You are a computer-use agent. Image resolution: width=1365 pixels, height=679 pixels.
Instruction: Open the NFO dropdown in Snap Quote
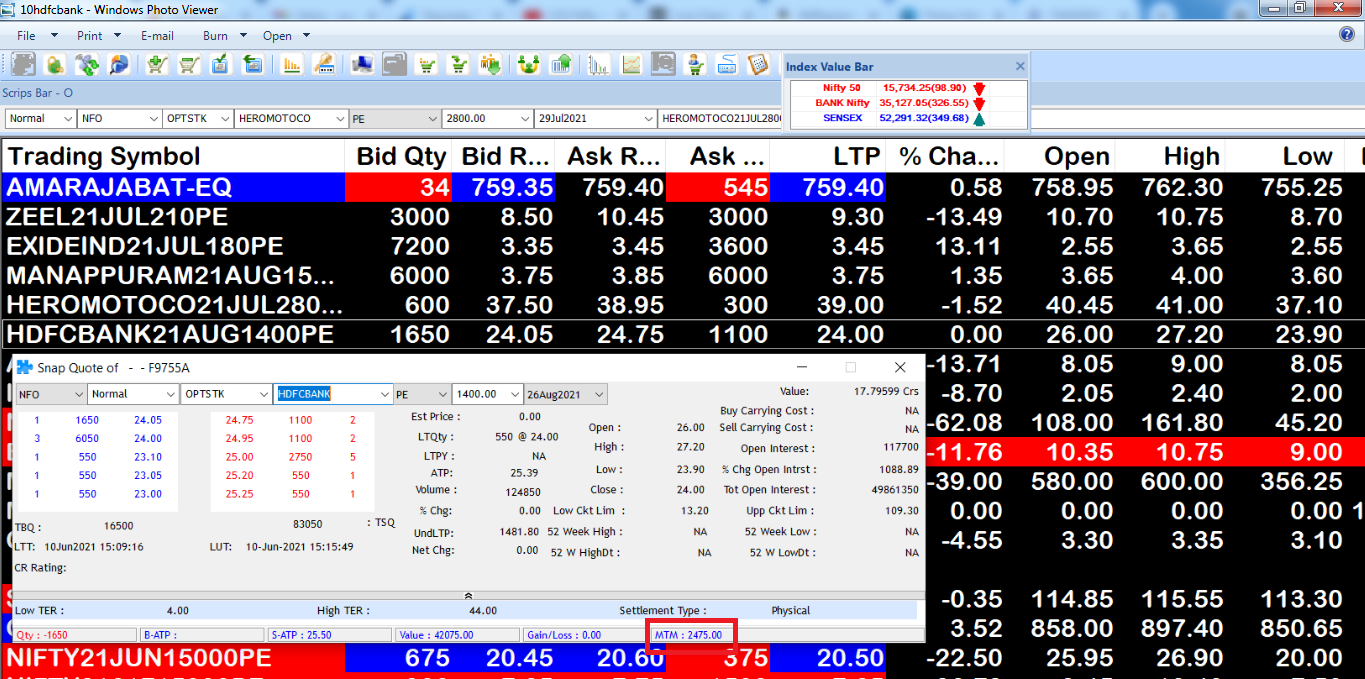click(x=79, y=394)
